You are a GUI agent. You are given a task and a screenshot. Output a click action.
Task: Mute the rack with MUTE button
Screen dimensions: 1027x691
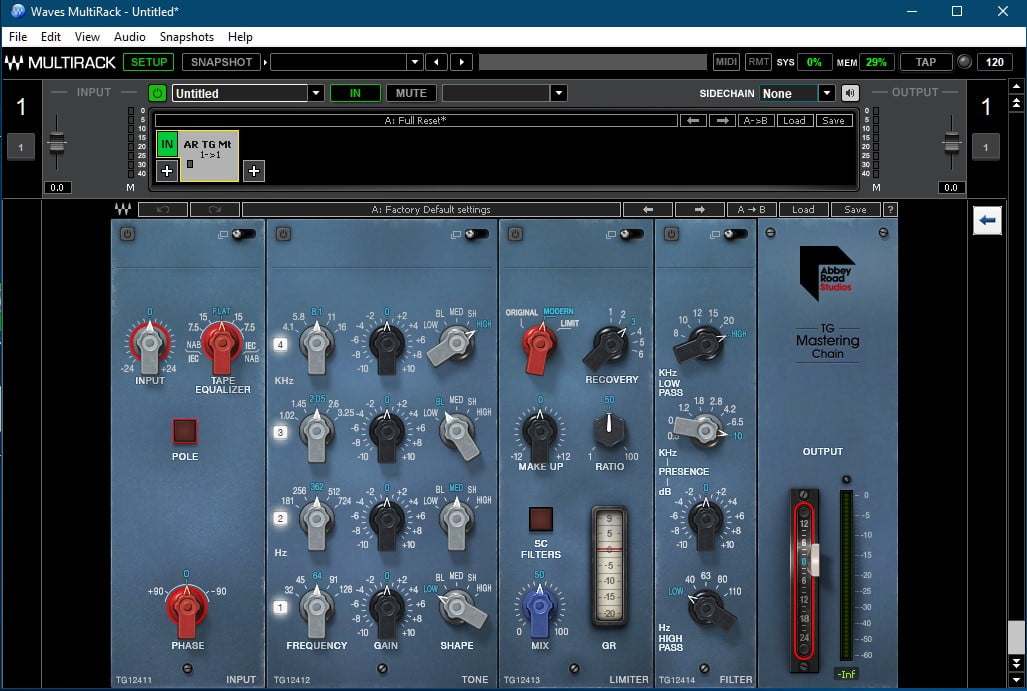[411, 93]
